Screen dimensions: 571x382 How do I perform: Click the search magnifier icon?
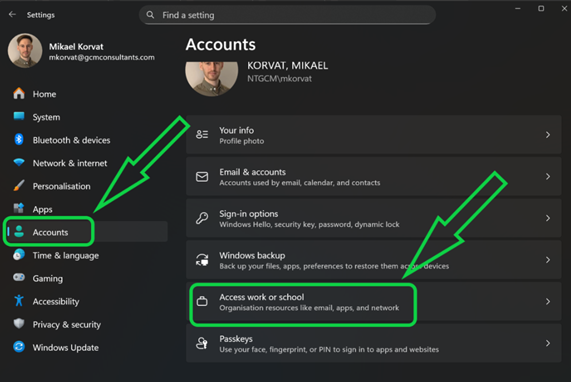[150, 15]
